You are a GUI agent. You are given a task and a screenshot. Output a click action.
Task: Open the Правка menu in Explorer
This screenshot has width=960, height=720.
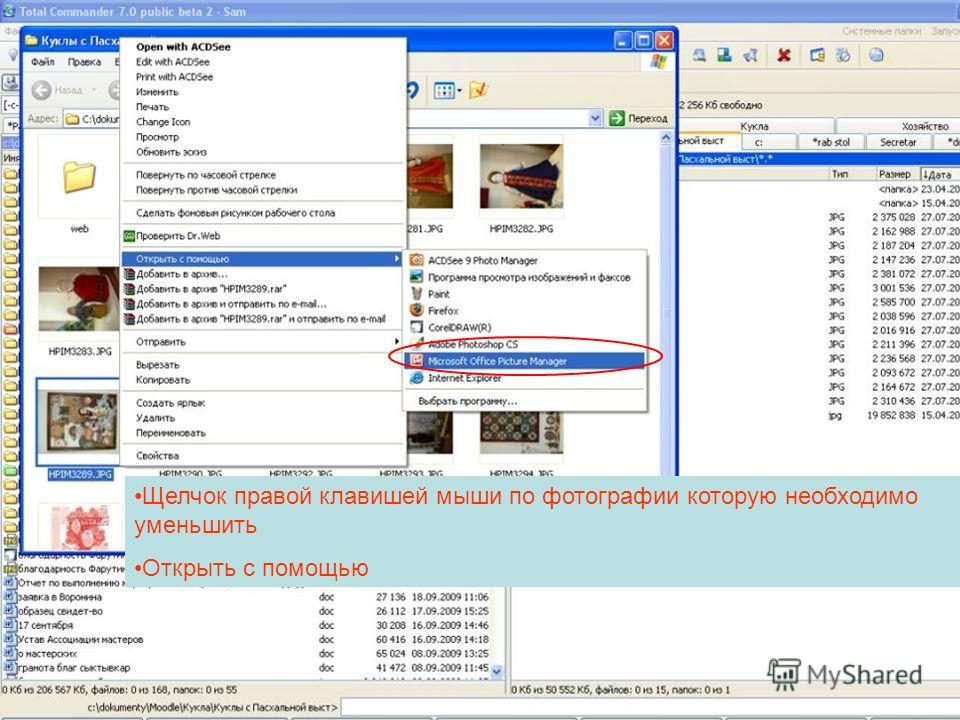tap(84, 62)
